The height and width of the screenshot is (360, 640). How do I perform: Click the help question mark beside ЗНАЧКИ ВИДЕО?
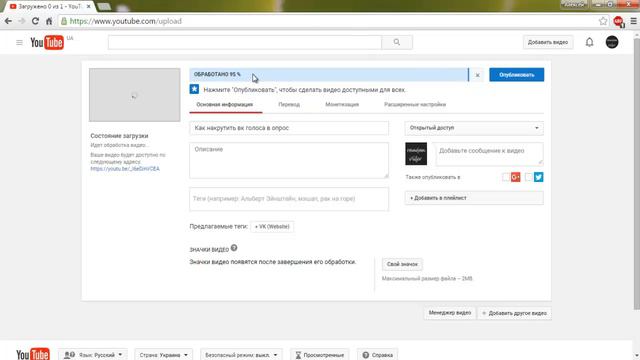[x=234, y=248]
